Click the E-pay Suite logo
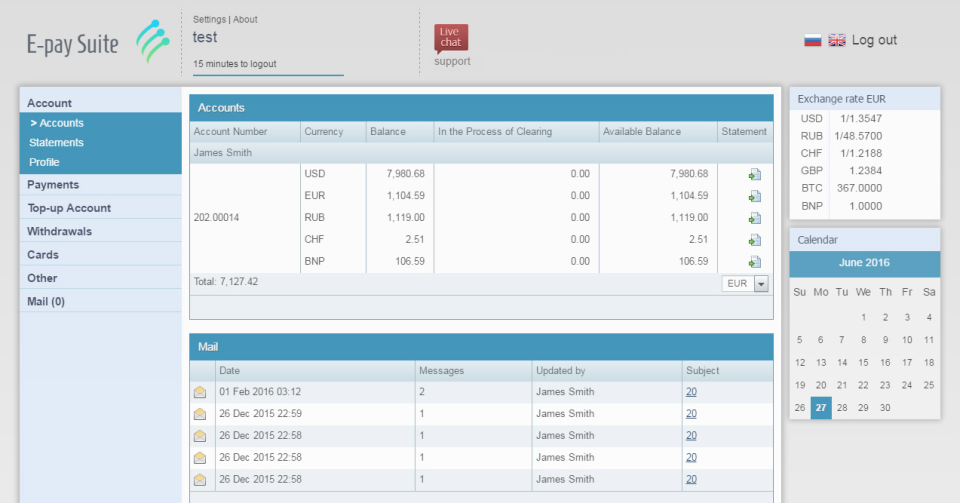Viewport: 960px width, 503px height. (x=98, y=43)
